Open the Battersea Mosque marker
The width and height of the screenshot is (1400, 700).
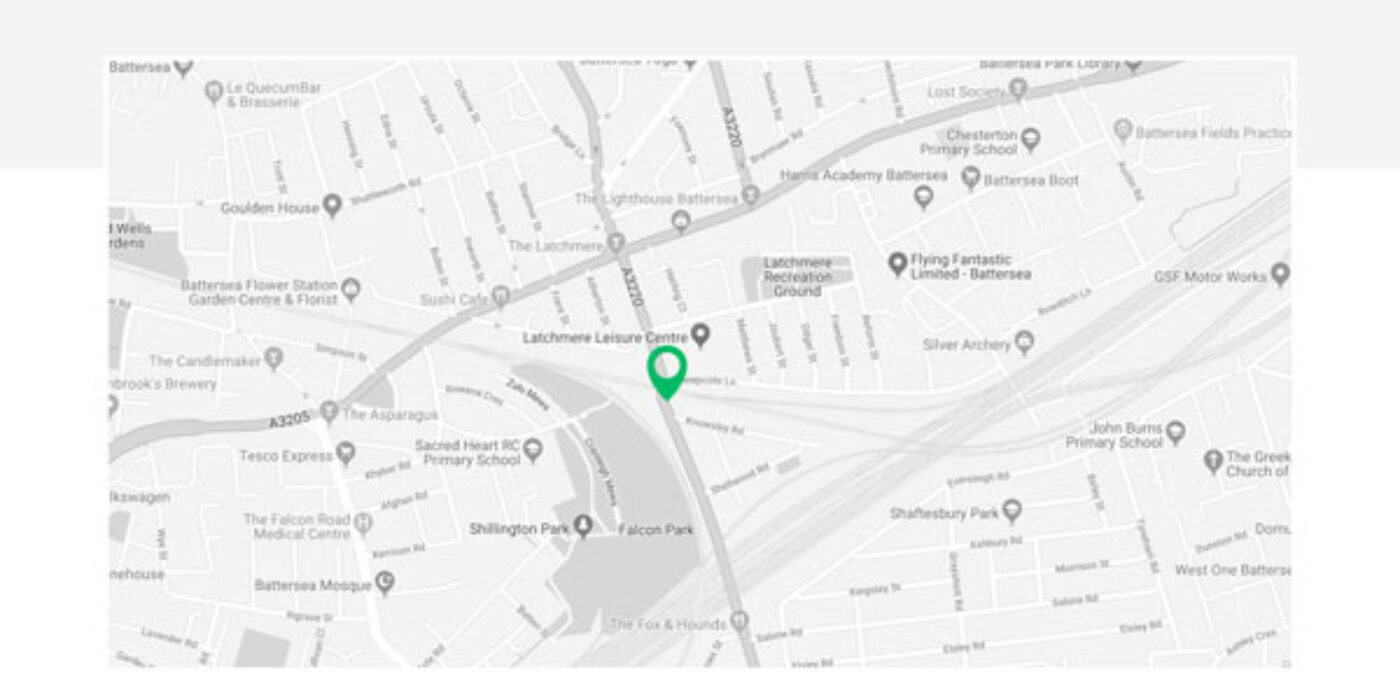pyautogui.click(x=385, y=583)
